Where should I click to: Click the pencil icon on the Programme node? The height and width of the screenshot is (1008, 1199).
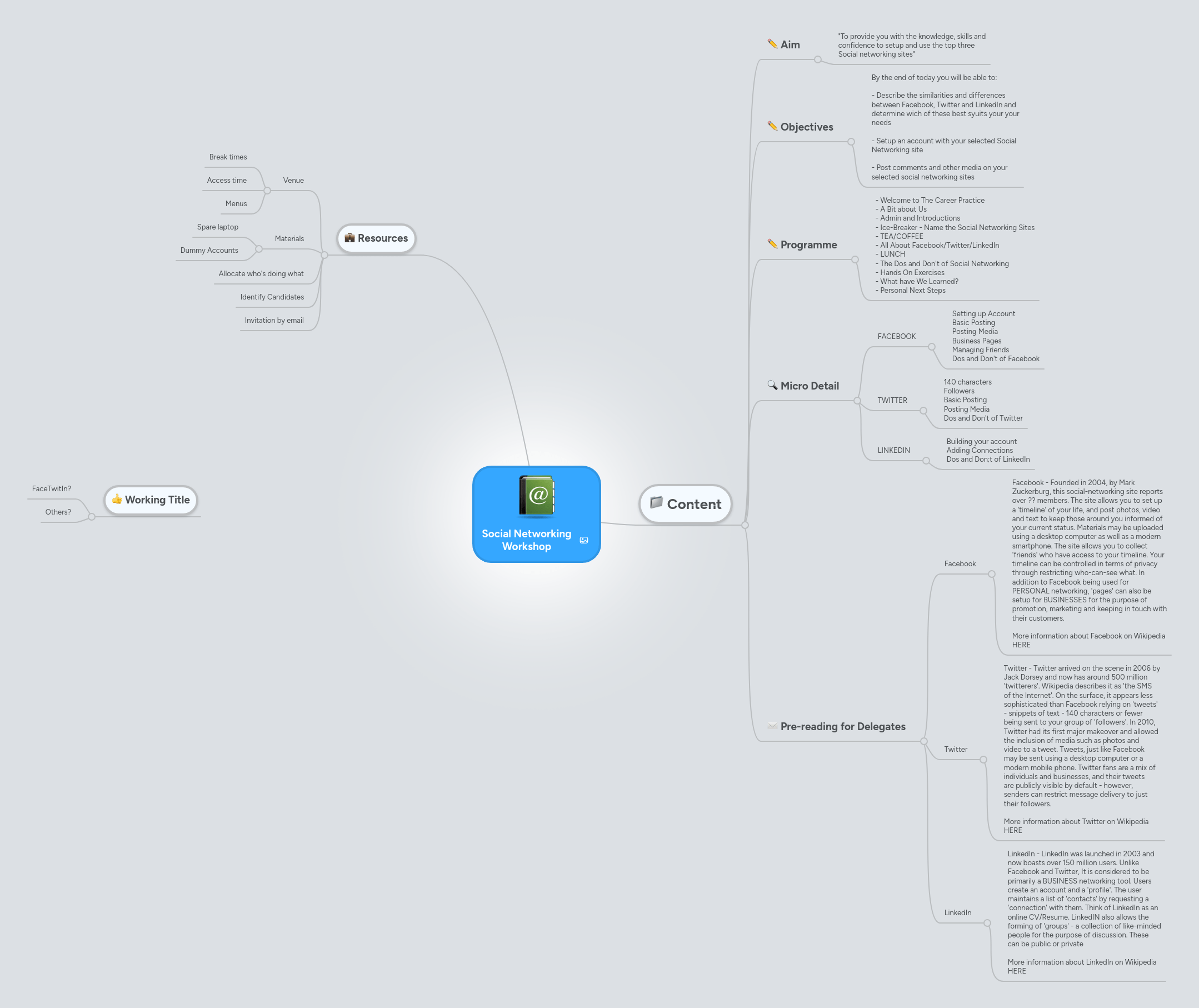pyautogui.click(x=772, y=244)
